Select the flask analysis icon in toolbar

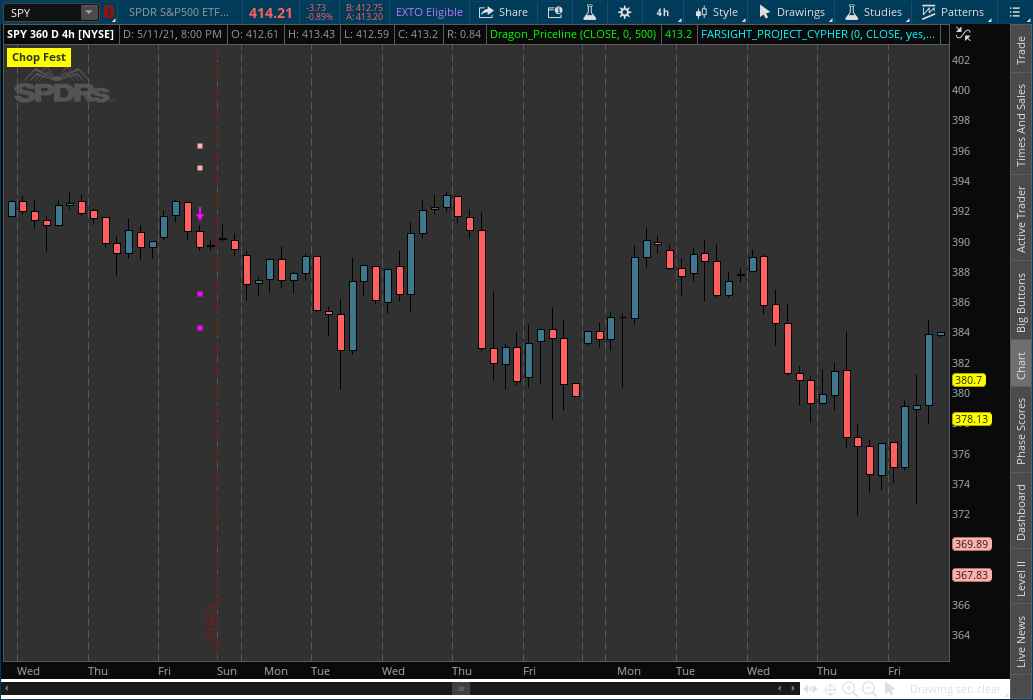(x=590, y=12)
